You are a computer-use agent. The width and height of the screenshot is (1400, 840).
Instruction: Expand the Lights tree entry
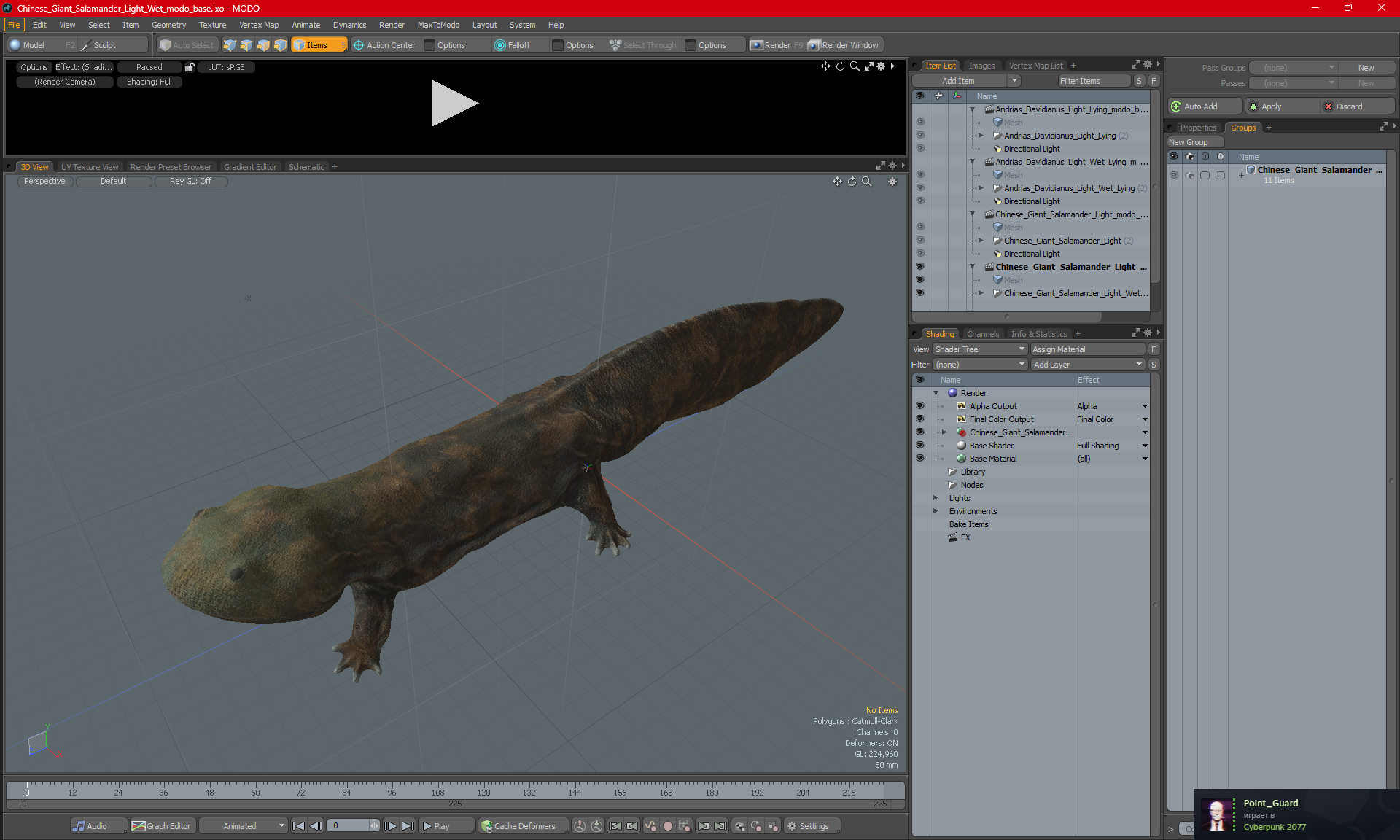coord(936,498)
